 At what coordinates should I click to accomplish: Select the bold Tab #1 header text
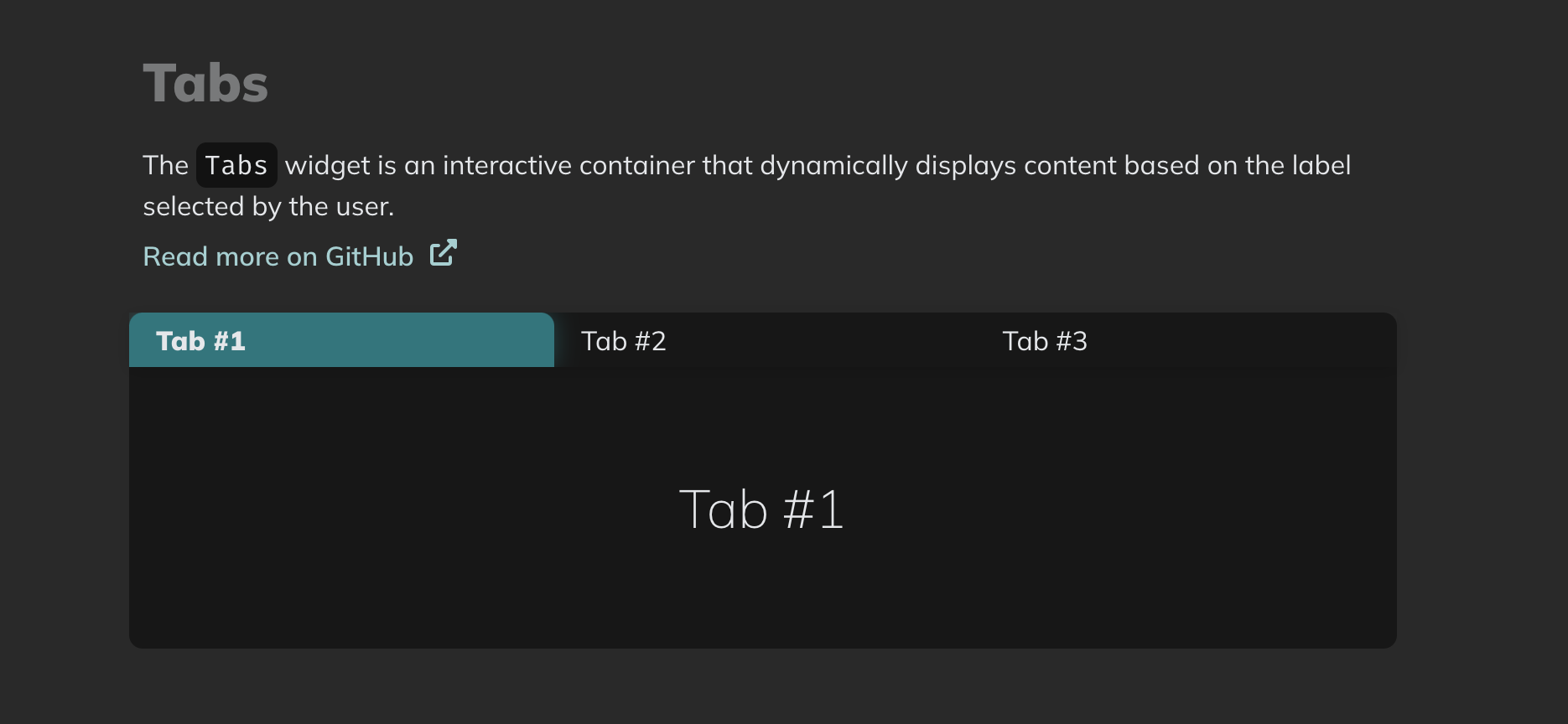coord(200,340)
